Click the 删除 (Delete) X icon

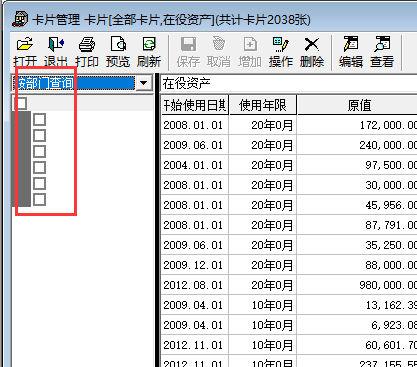click(x=312, y=44)
